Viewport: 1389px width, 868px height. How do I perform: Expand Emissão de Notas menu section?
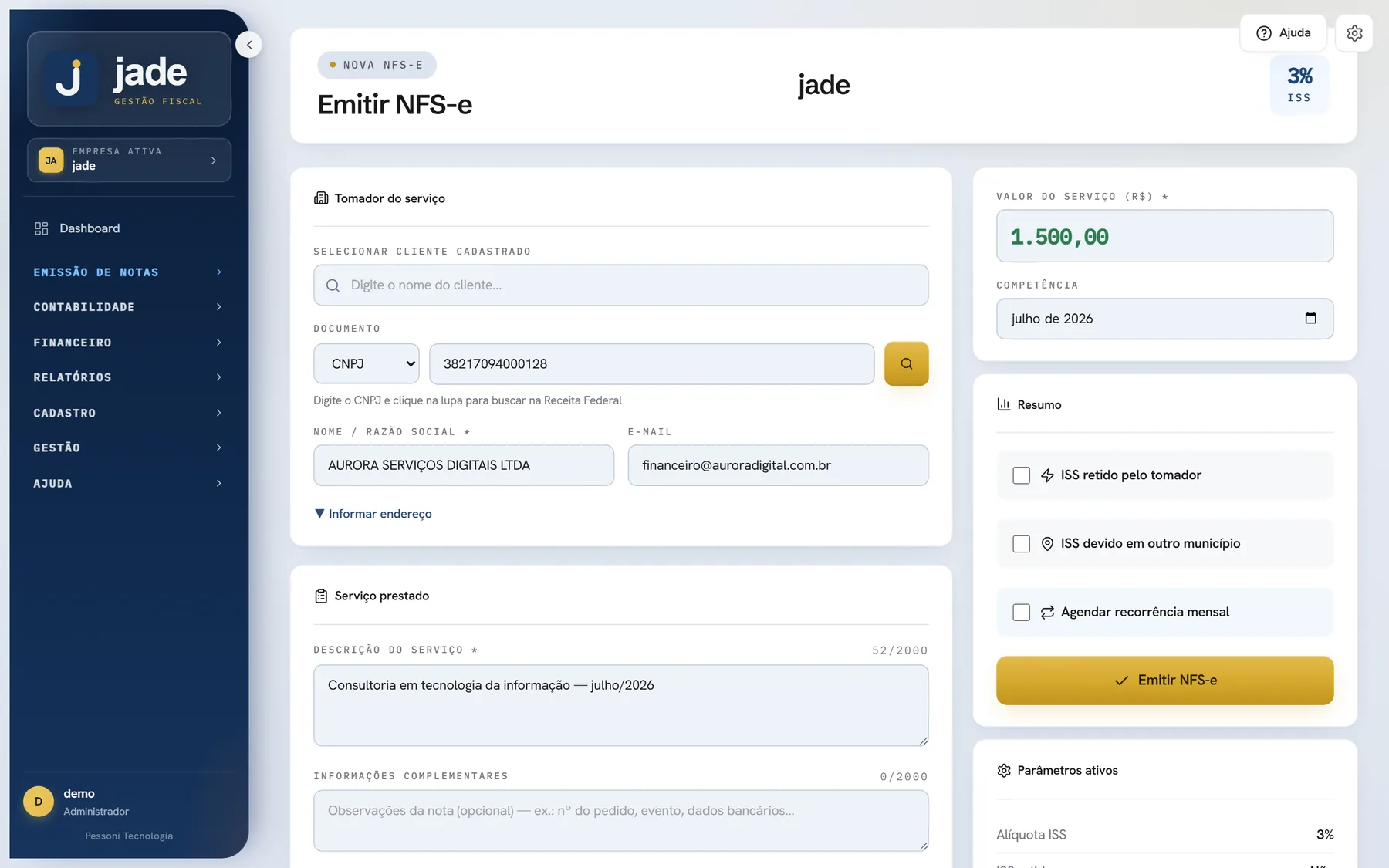tap(128, 272)
